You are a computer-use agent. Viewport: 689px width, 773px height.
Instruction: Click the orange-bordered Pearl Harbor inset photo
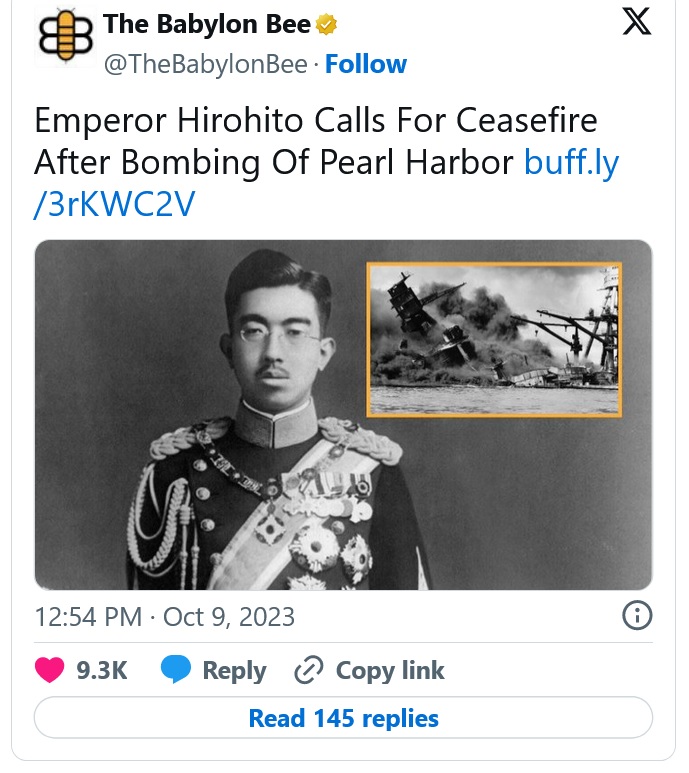[x=494, y=340]
